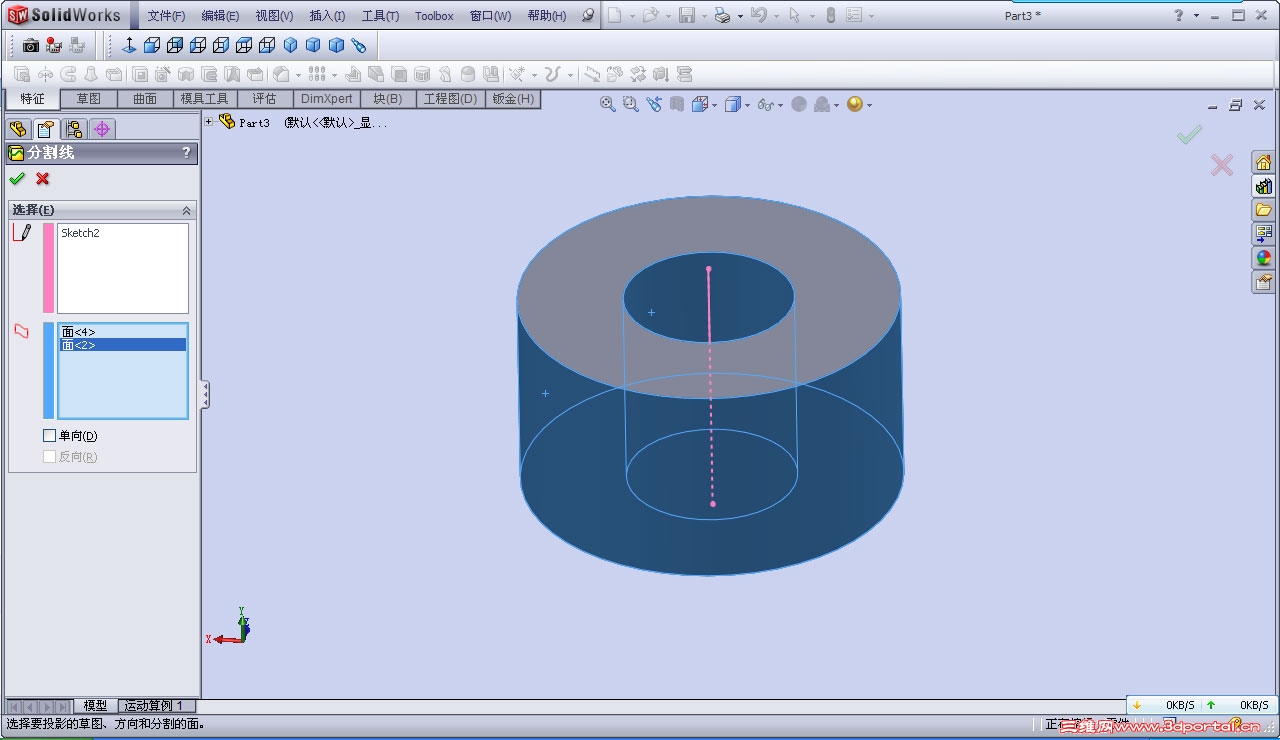Image resolution: width=1280 pixels, height=740 pixels.
Task: Open the Hide/Show Items dropdown arrow
Action: pyautogui.click(x=778, y=104)
